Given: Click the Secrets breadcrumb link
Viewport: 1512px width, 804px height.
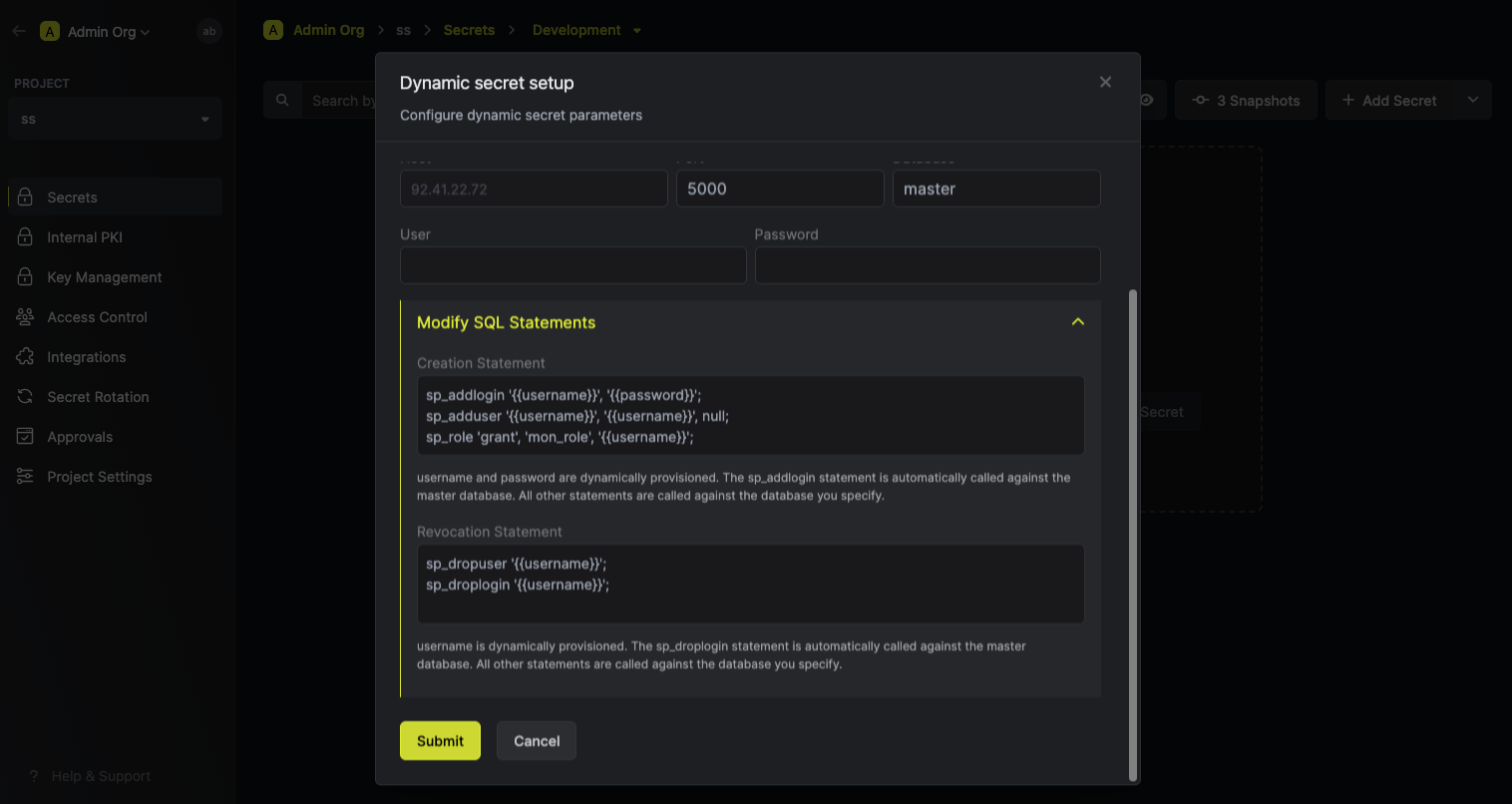Looking at the screenshot, I should tap(469, 30).
